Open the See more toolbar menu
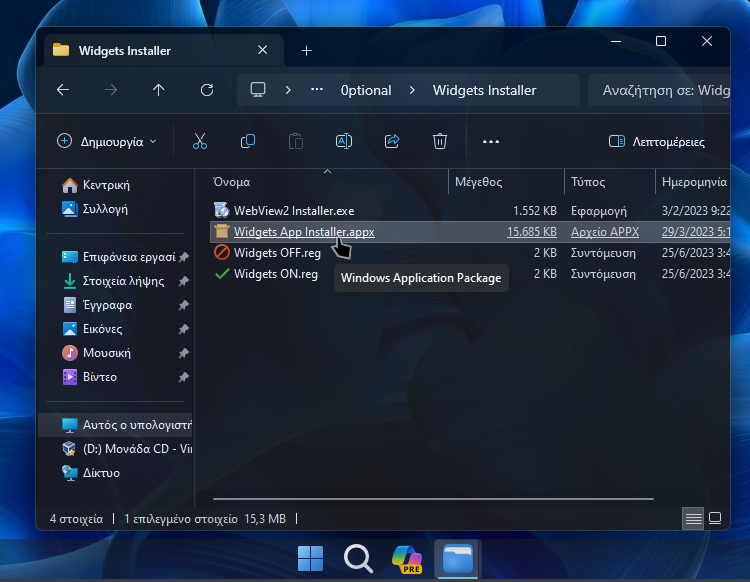 click(491, 142)
